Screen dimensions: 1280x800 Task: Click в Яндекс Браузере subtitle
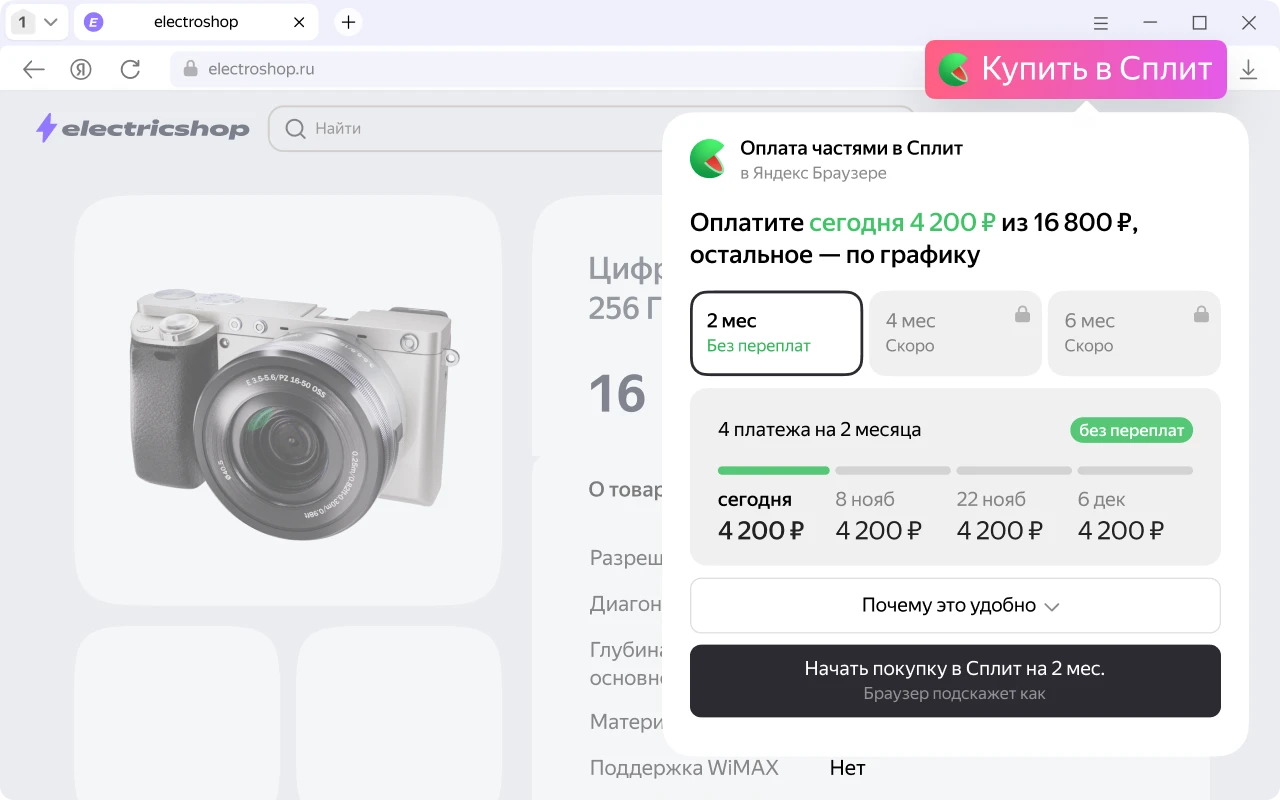point(813,173)
